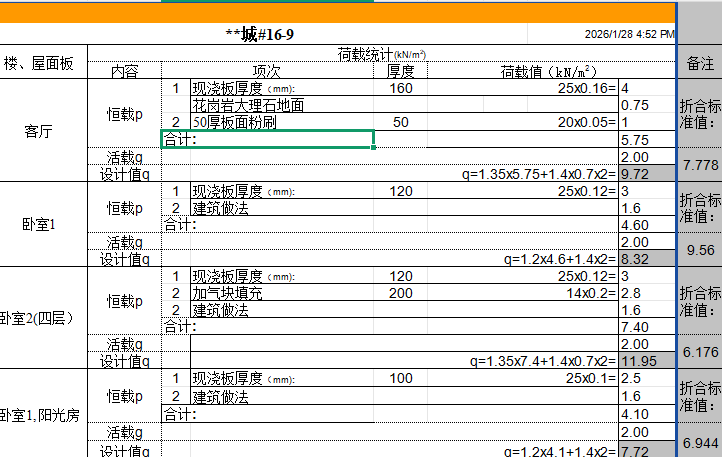This screenshot has height=457, width=722.
Task: Select the 荷载统计 header cell
Action: (x=382, y=53)
